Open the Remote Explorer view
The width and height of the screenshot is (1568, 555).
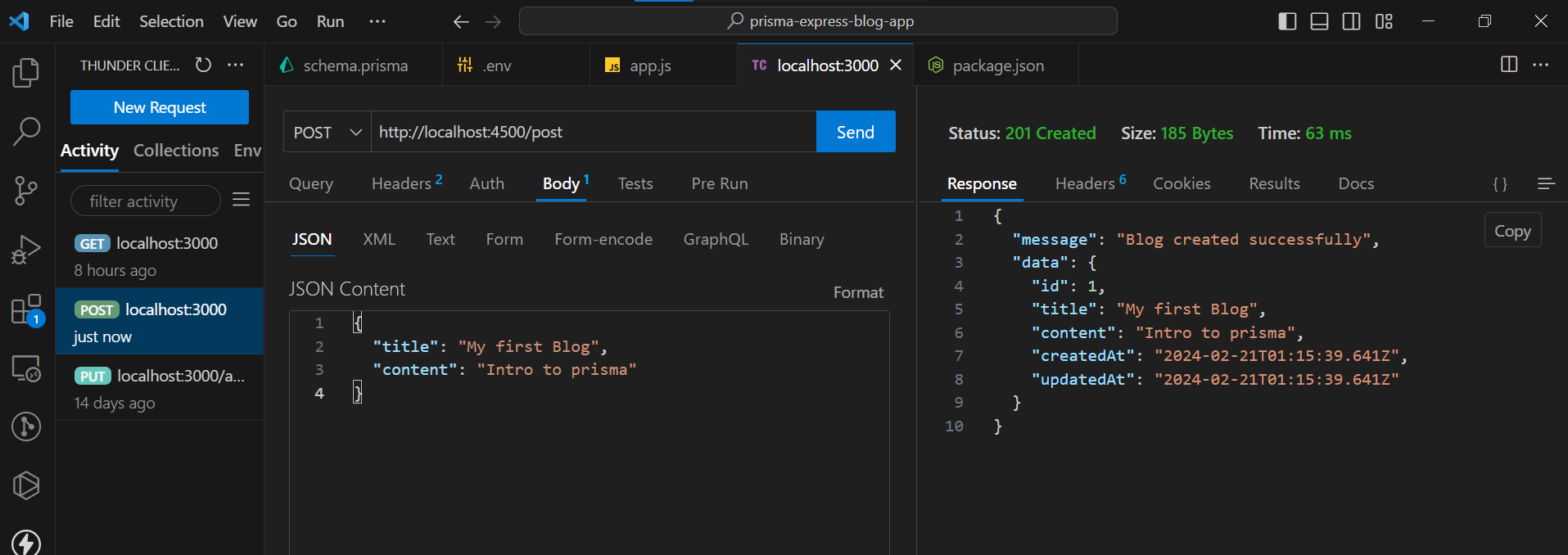tap(26, 368)
